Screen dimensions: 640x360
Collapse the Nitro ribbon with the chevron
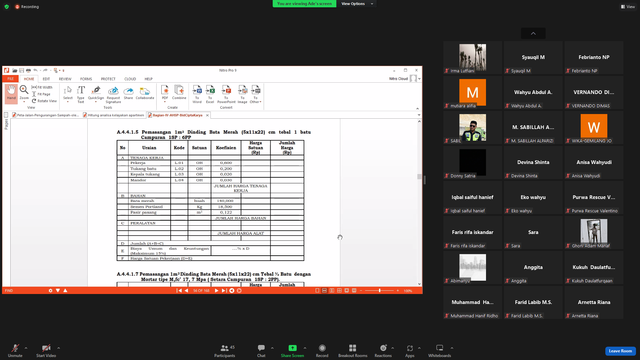point(417,109)
